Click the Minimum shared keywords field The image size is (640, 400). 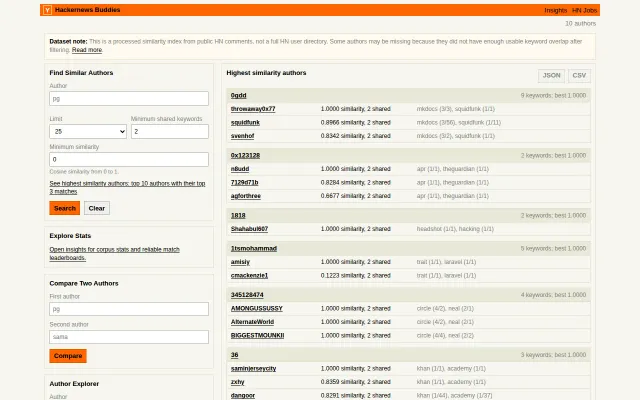pyautogui.click(x=170, y=131)
